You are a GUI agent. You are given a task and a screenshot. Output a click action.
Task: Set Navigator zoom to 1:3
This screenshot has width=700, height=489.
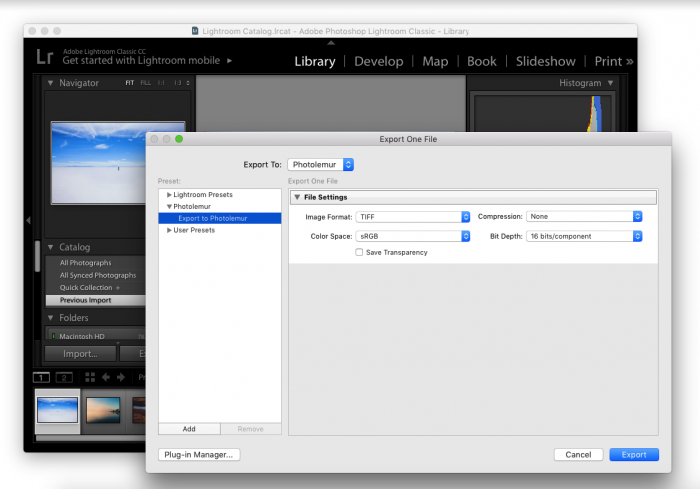click(178, 83)
